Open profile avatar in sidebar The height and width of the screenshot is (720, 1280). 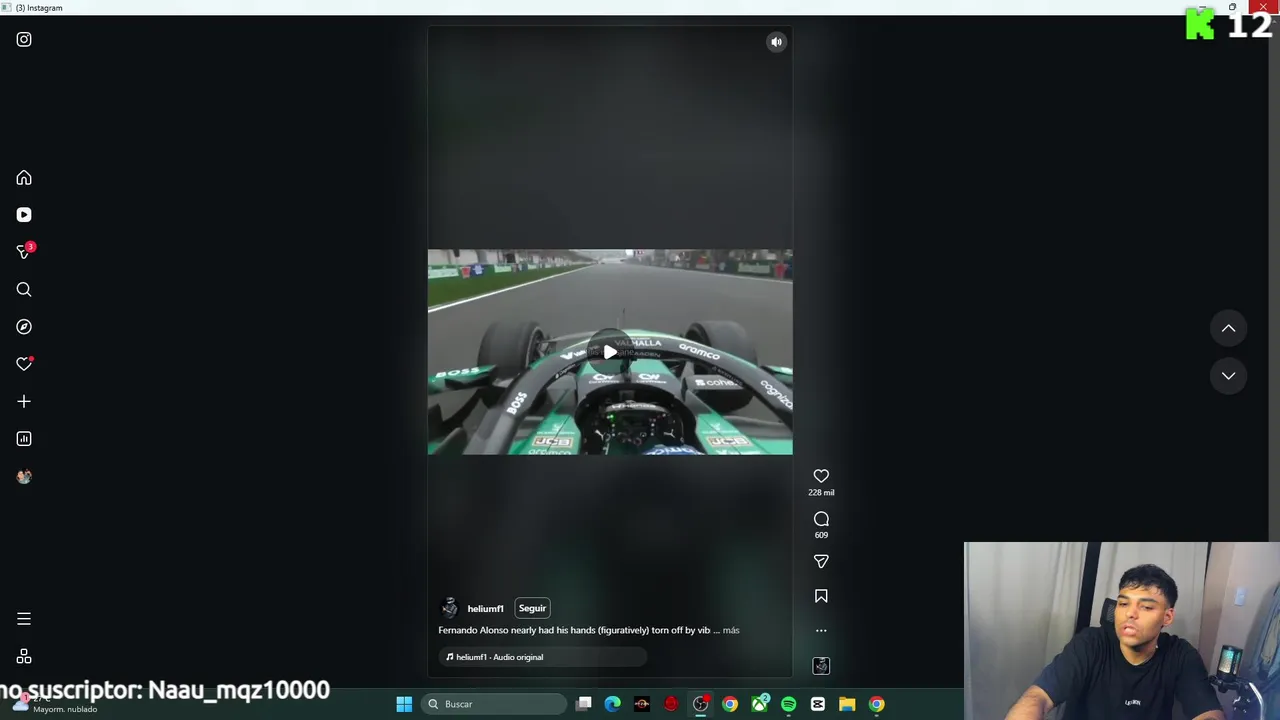click(24, 477)
